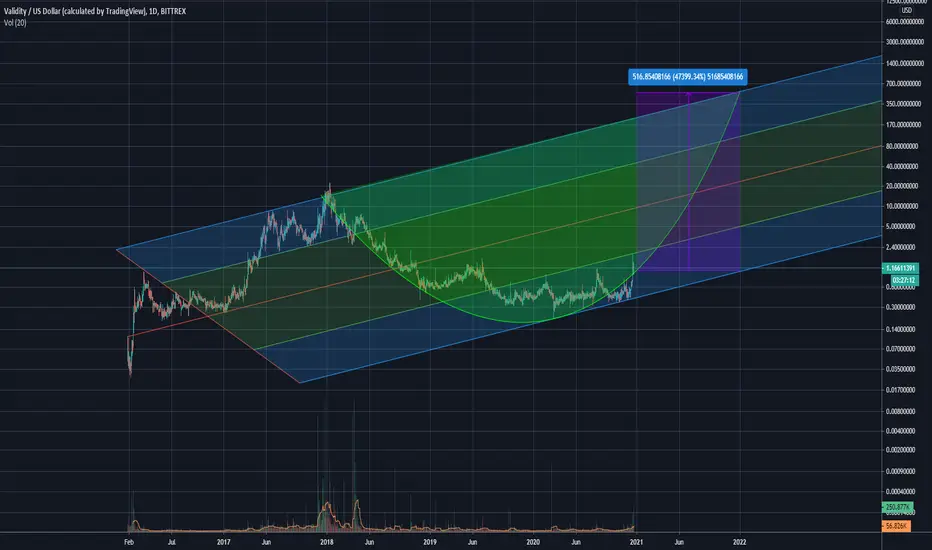Click the 2017 label on time axis
Viewport: 932px width, 550px height.
[223, 542]
